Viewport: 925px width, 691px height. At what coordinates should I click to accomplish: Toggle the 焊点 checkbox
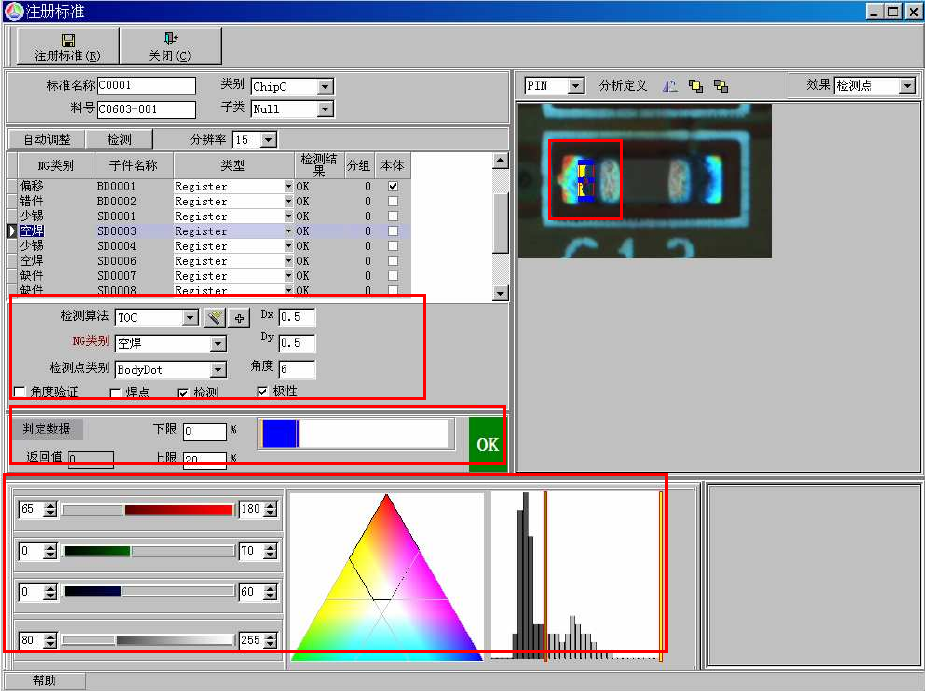point(116,392)
